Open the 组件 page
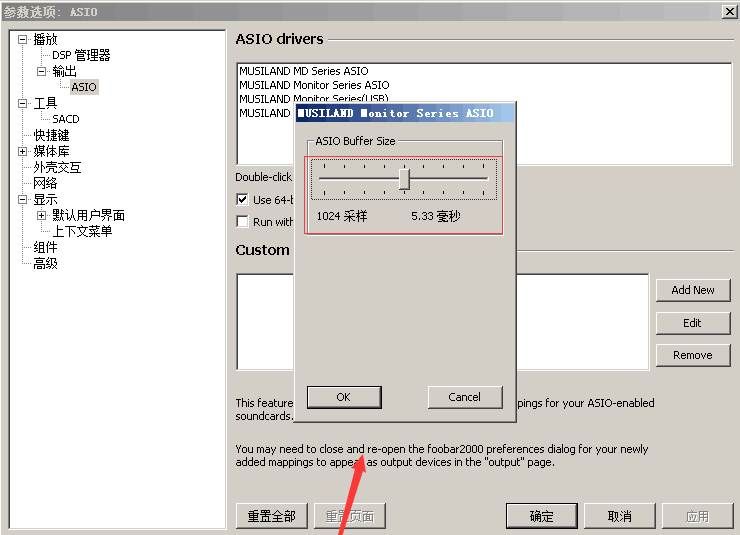Screen dimensions: 740x535 [45, 247]
